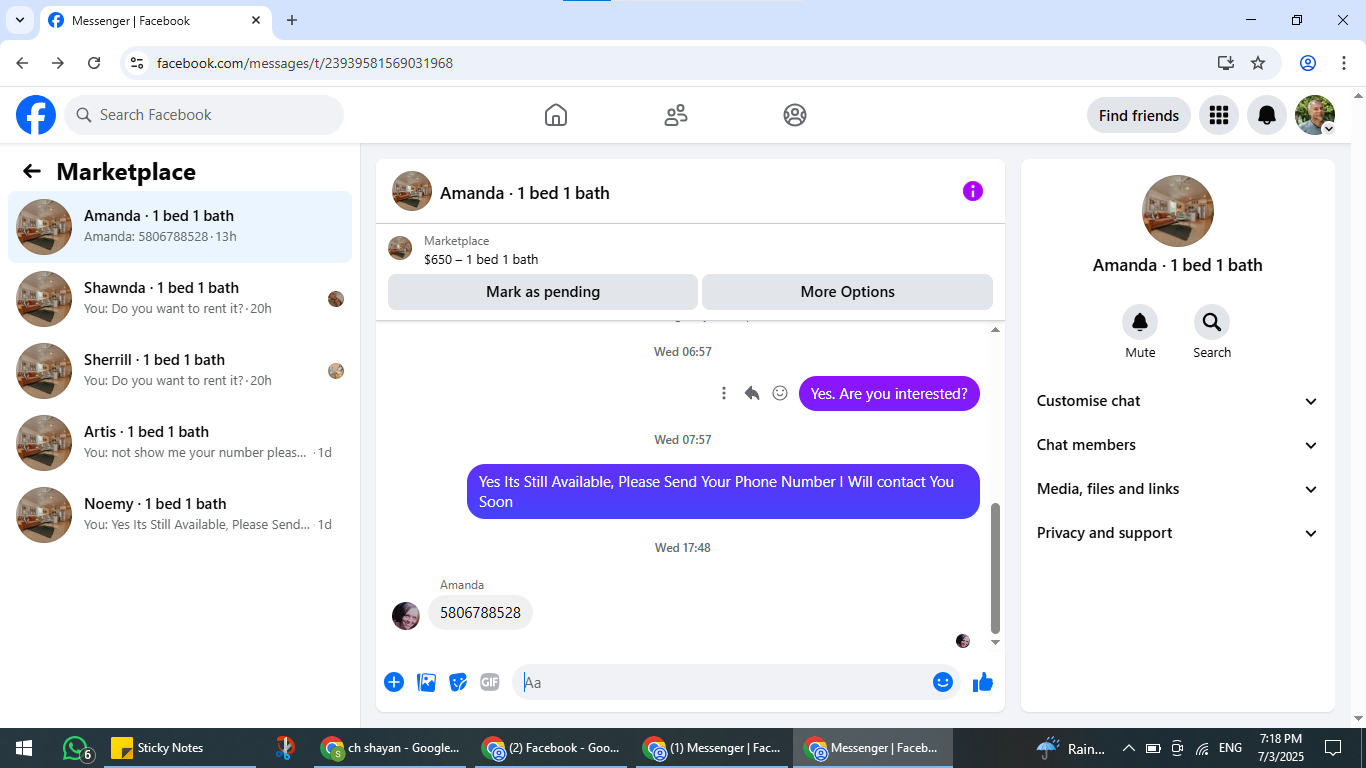This screenshot has width=1366, height=768.
Task: Open Amanda 1 bed 1 bath conversation
Action: click(x=180, y=227)
